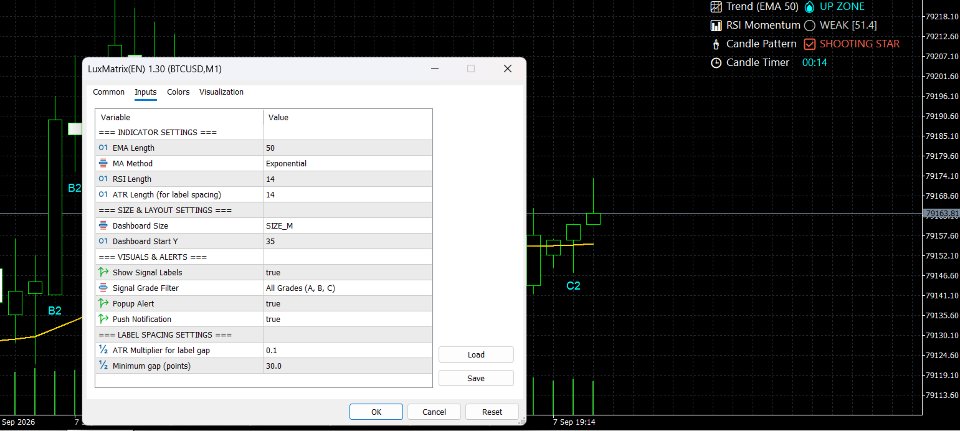This screenshot has width=960, height=431.
Task: Click the WEAK momentum circle icon
Action: [809, 26]
